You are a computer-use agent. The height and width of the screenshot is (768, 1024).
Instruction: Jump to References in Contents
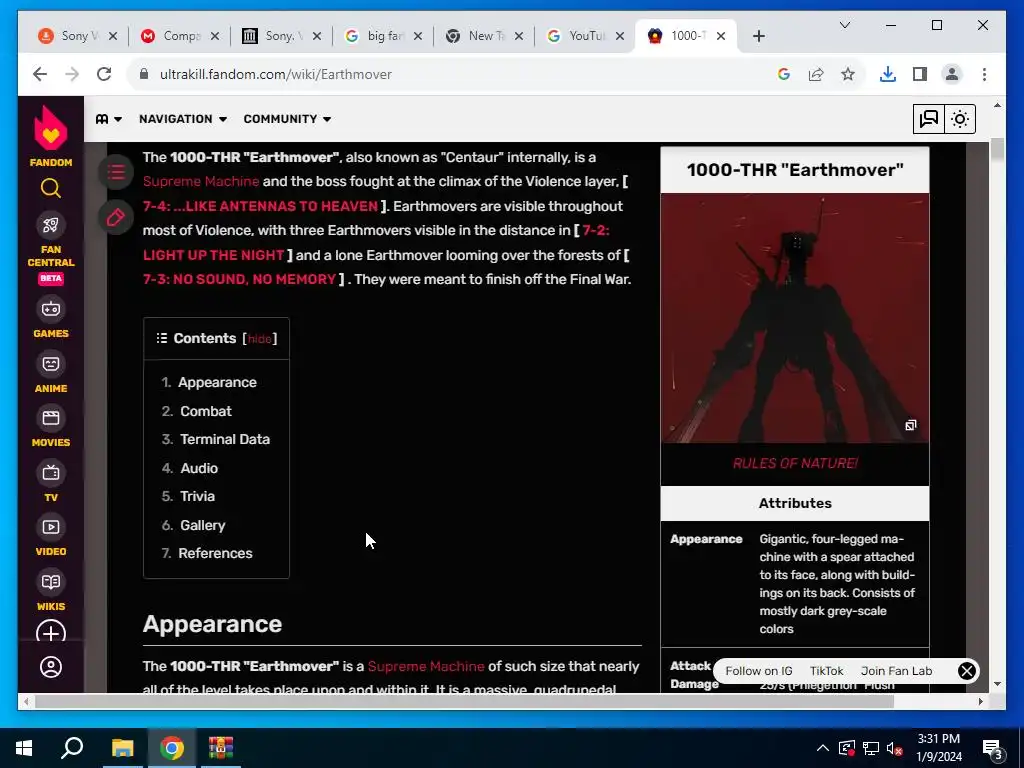click(215, 553)
